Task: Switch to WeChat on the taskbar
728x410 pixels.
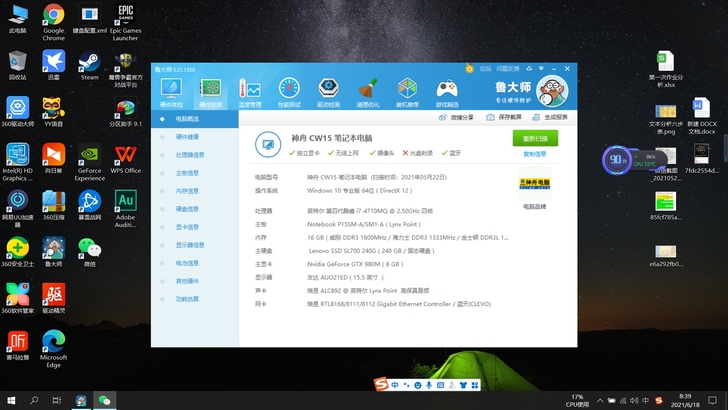Action: click(x=104, y=400)
